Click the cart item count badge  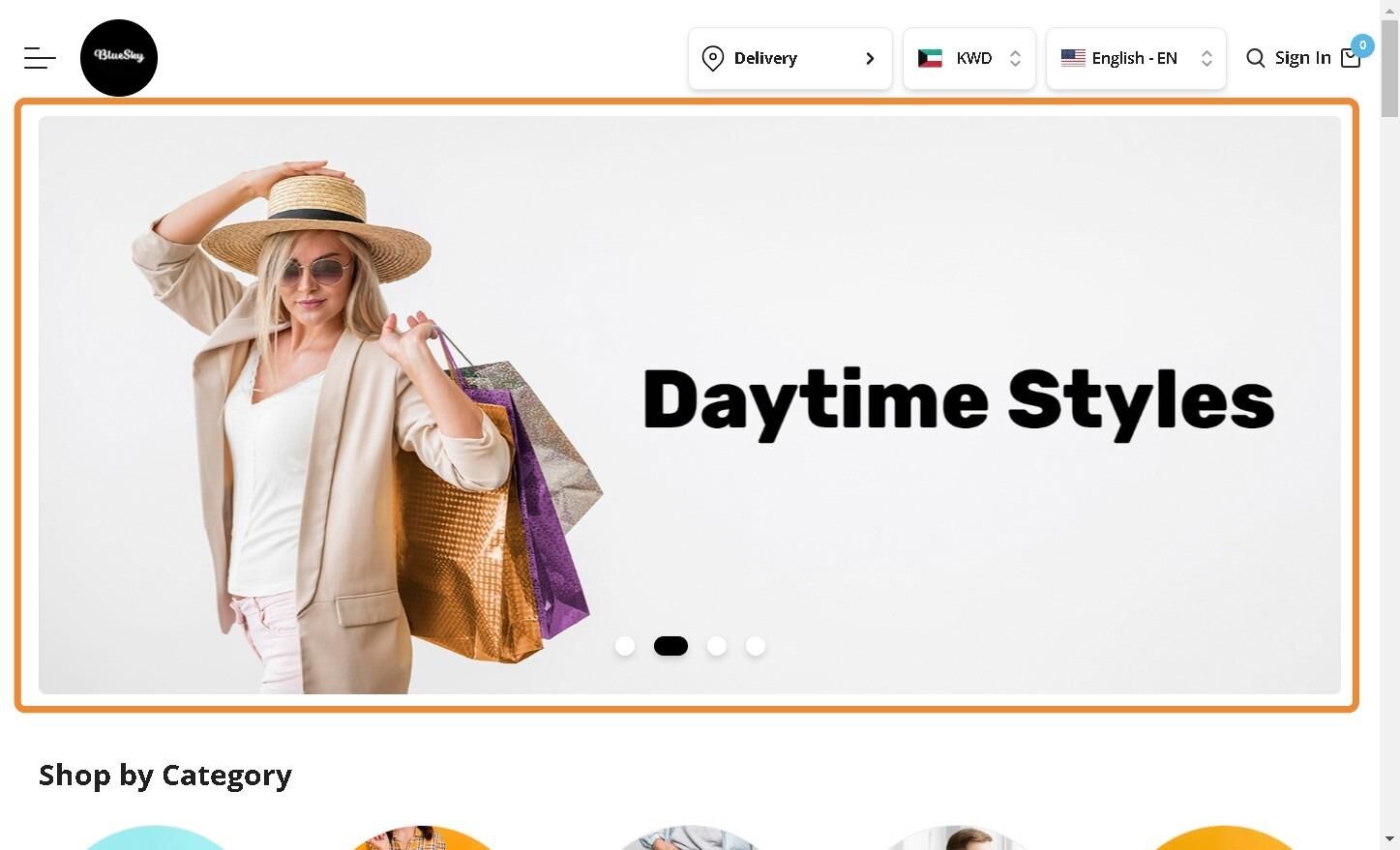point(1362,45)
